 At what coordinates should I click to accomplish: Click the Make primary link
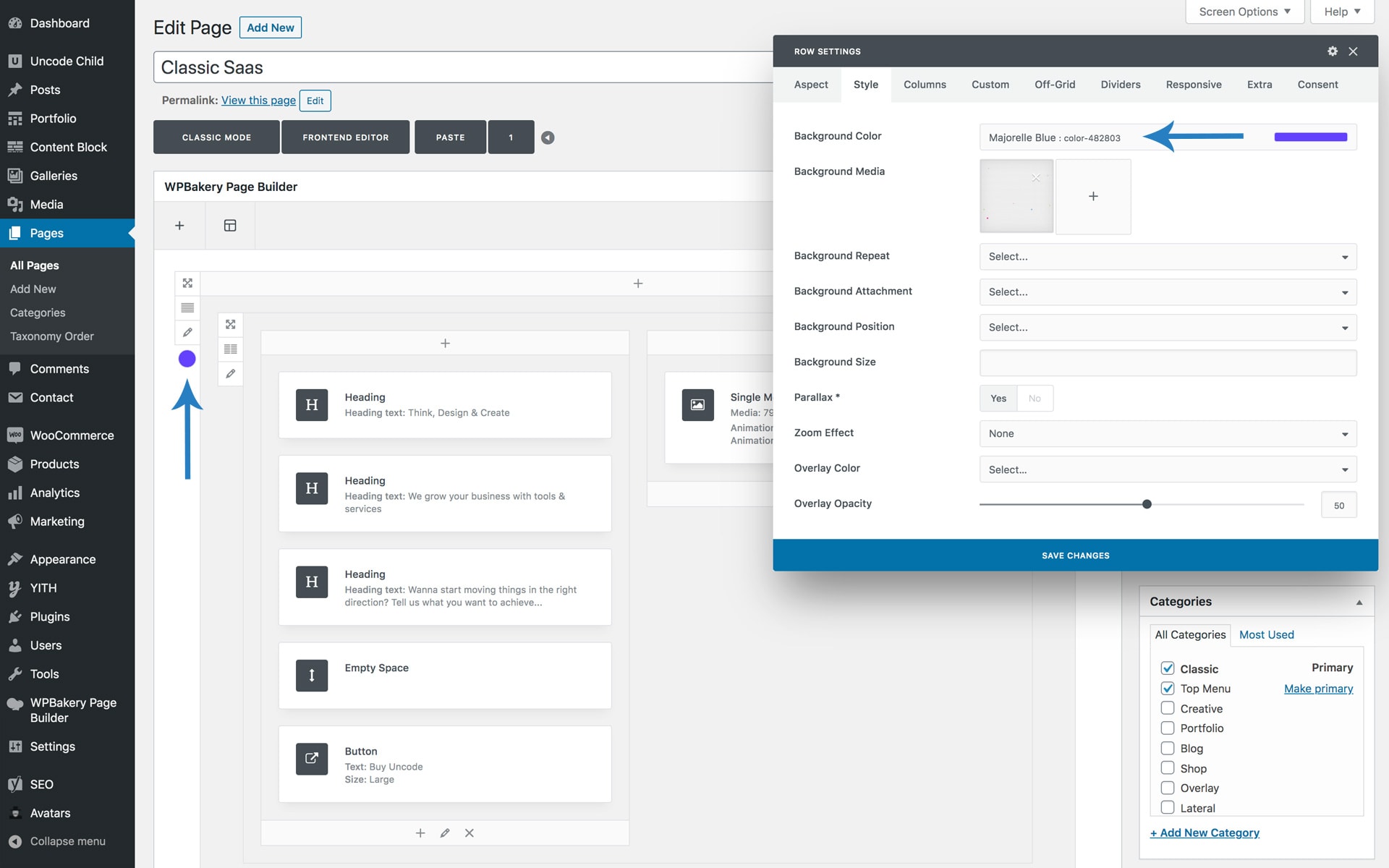[1317, 689]
